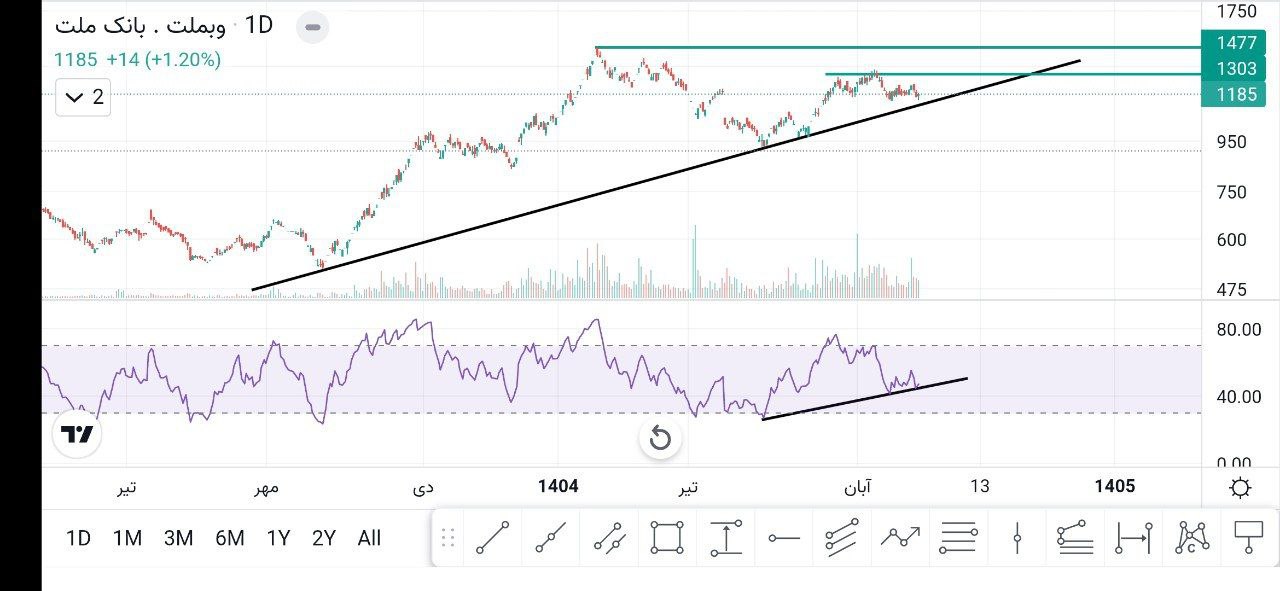Image resolution: width=1280 pixels, height=591 pixels.
Task: Select the 1Y range button
Action: (x=279, y=537)
